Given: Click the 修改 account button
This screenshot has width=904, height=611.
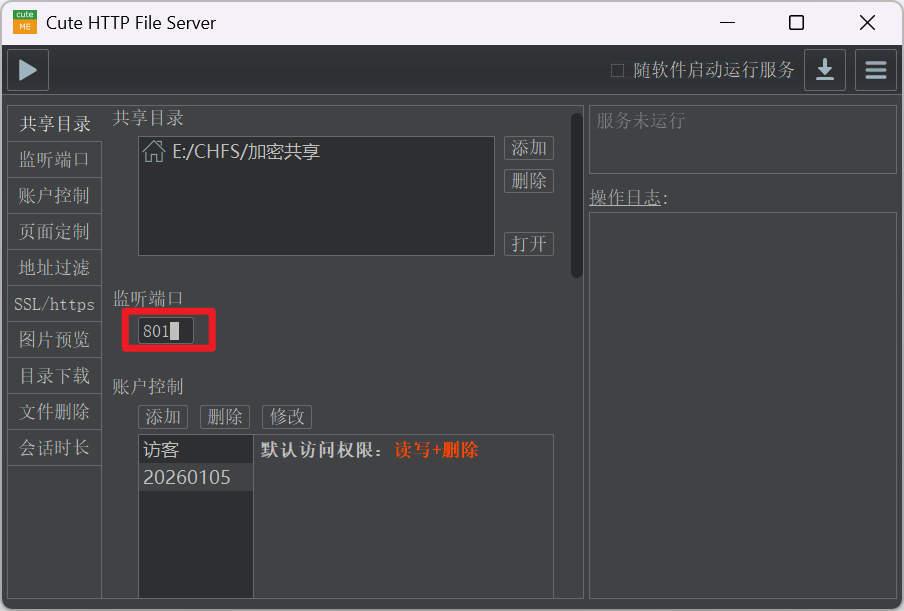Looking at the screenshot, I should pos(287,417).
